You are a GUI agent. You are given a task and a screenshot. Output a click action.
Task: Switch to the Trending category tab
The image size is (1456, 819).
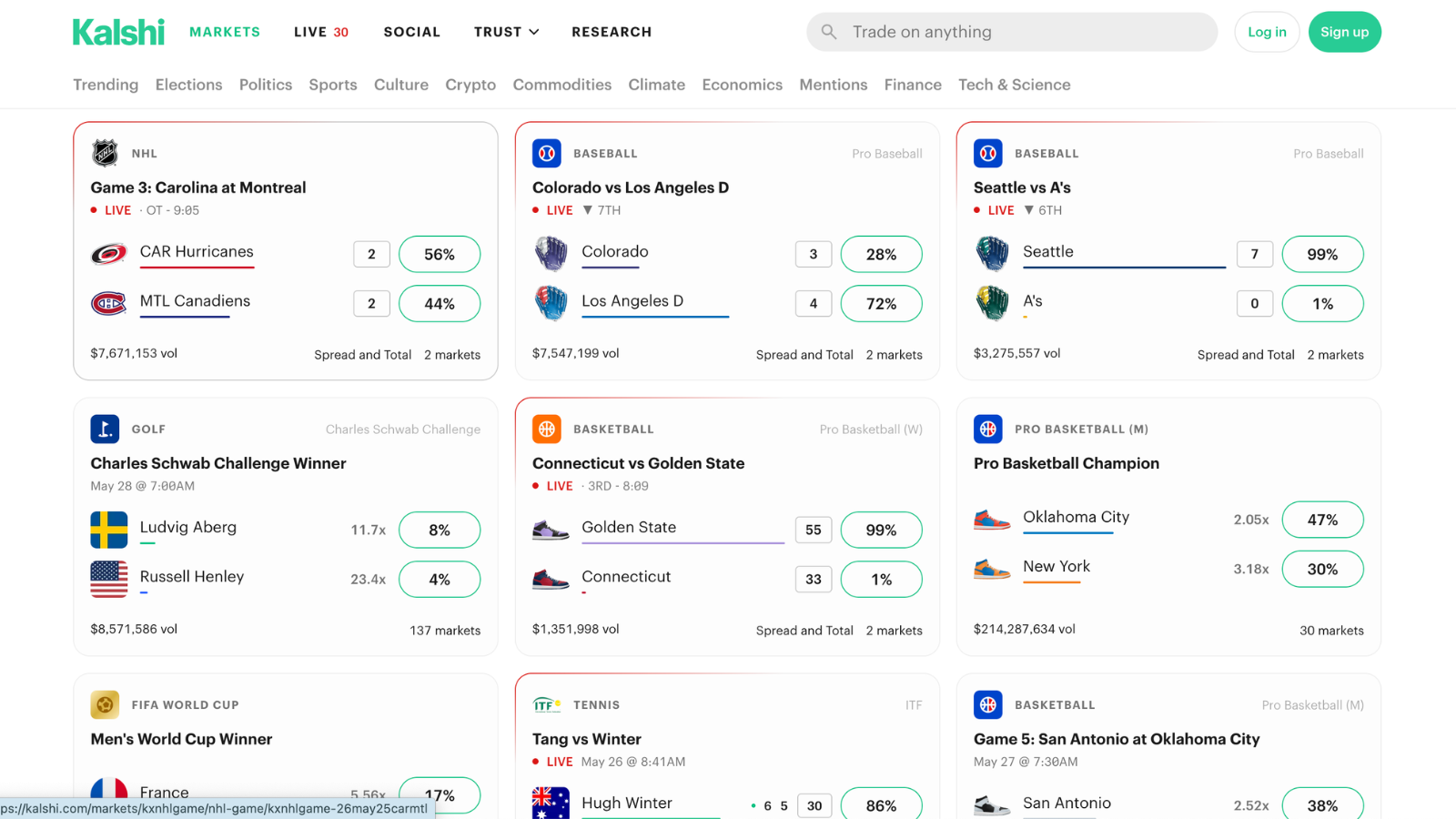[106, 85]
